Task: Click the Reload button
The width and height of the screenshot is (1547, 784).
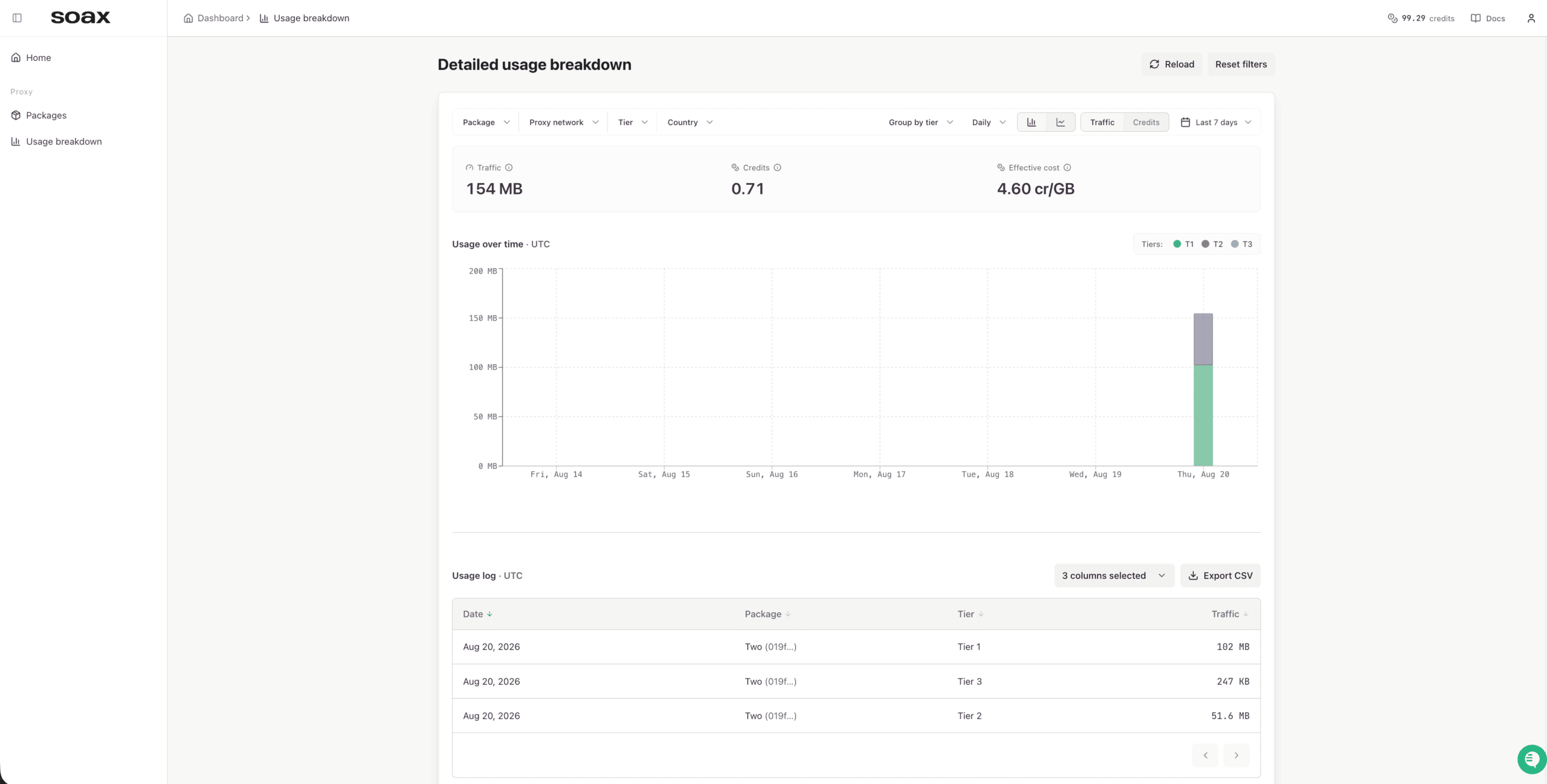Action: coord(1171,64)
